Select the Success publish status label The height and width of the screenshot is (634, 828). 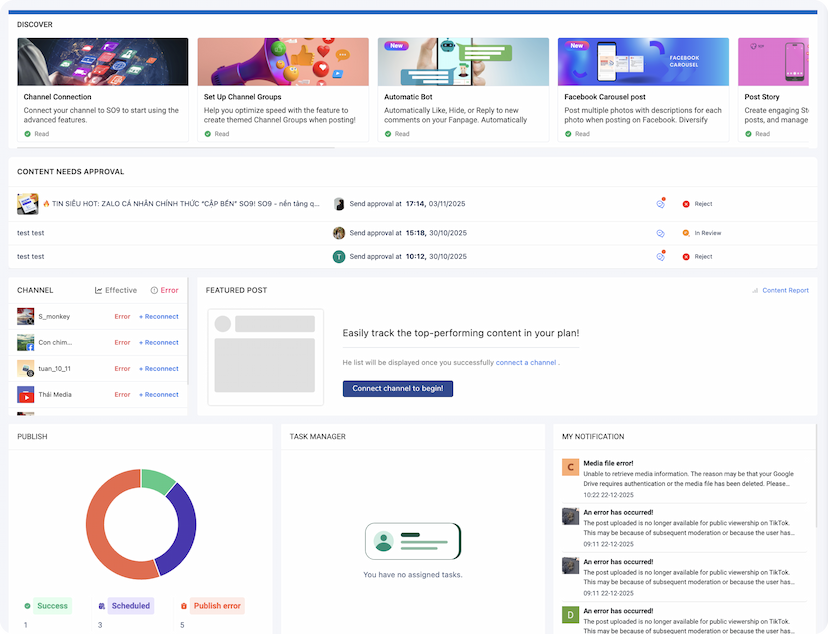click(x=52, y=606)
